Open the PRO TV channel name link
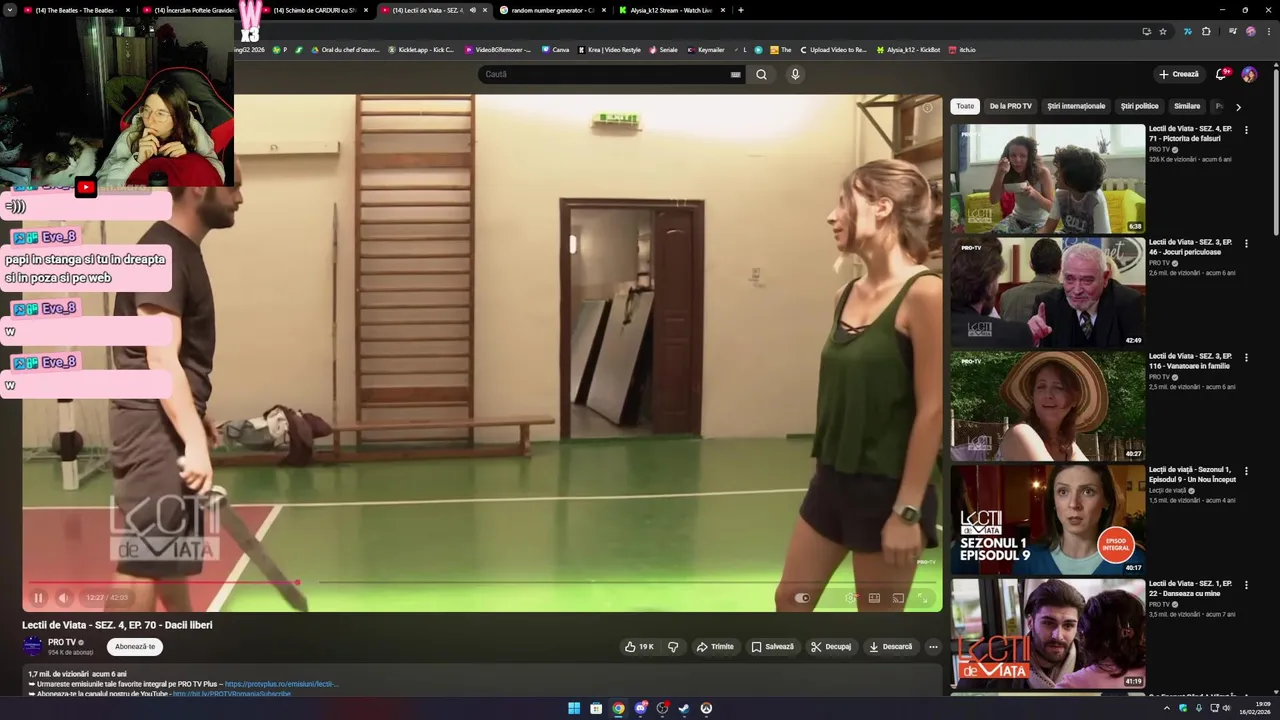The width and height of the screenshot is (1280, 720). click(x=62, y=642)
